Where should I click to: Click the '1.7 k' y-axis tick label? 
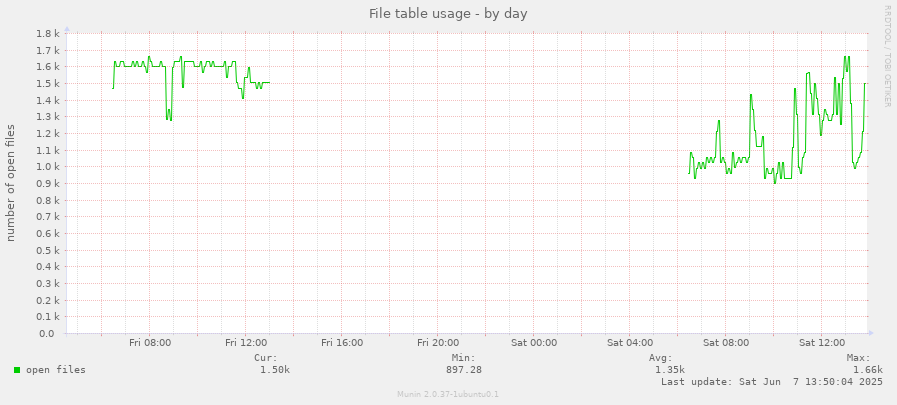(x=49, y=50)
